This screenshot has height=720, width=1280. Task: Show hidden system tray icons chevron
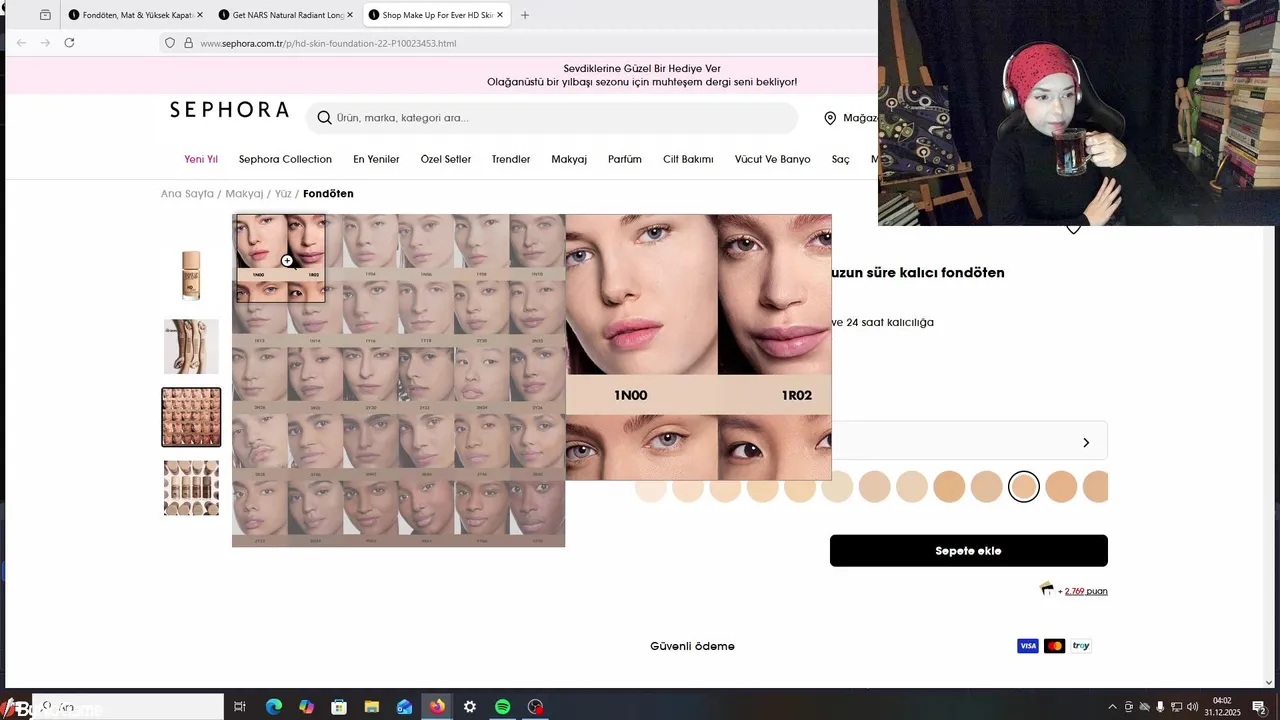pyautogui.click(x=1112, y=707)
